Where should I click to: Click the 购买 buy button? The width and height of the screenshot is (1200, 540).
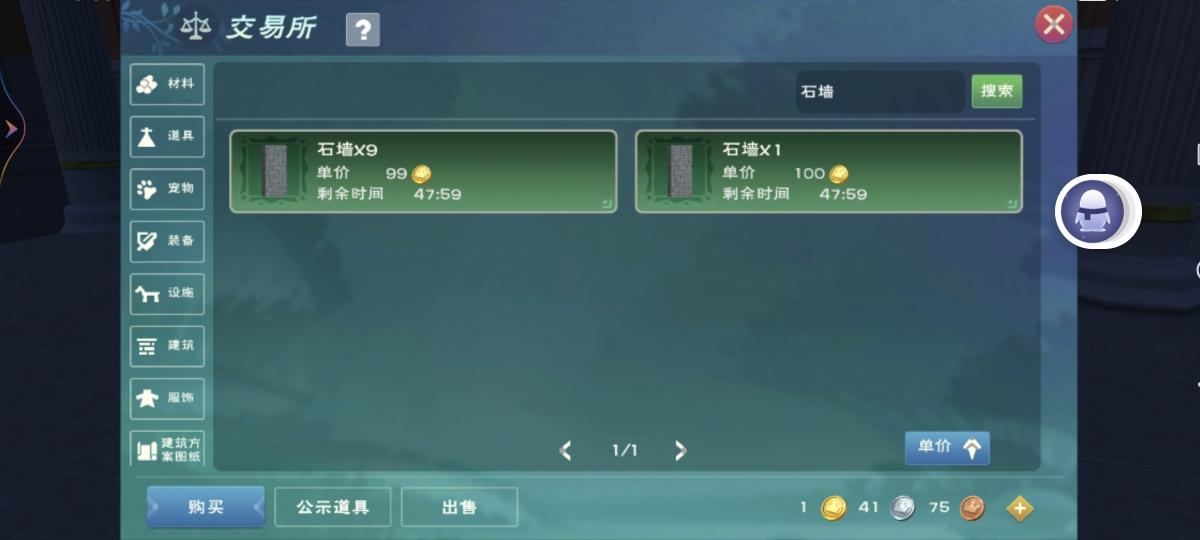(206, 507)
